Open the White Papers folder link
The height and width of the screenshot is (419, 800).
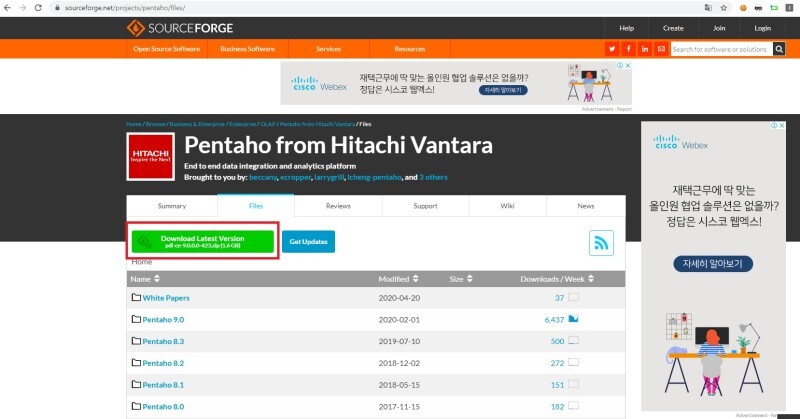166,298
